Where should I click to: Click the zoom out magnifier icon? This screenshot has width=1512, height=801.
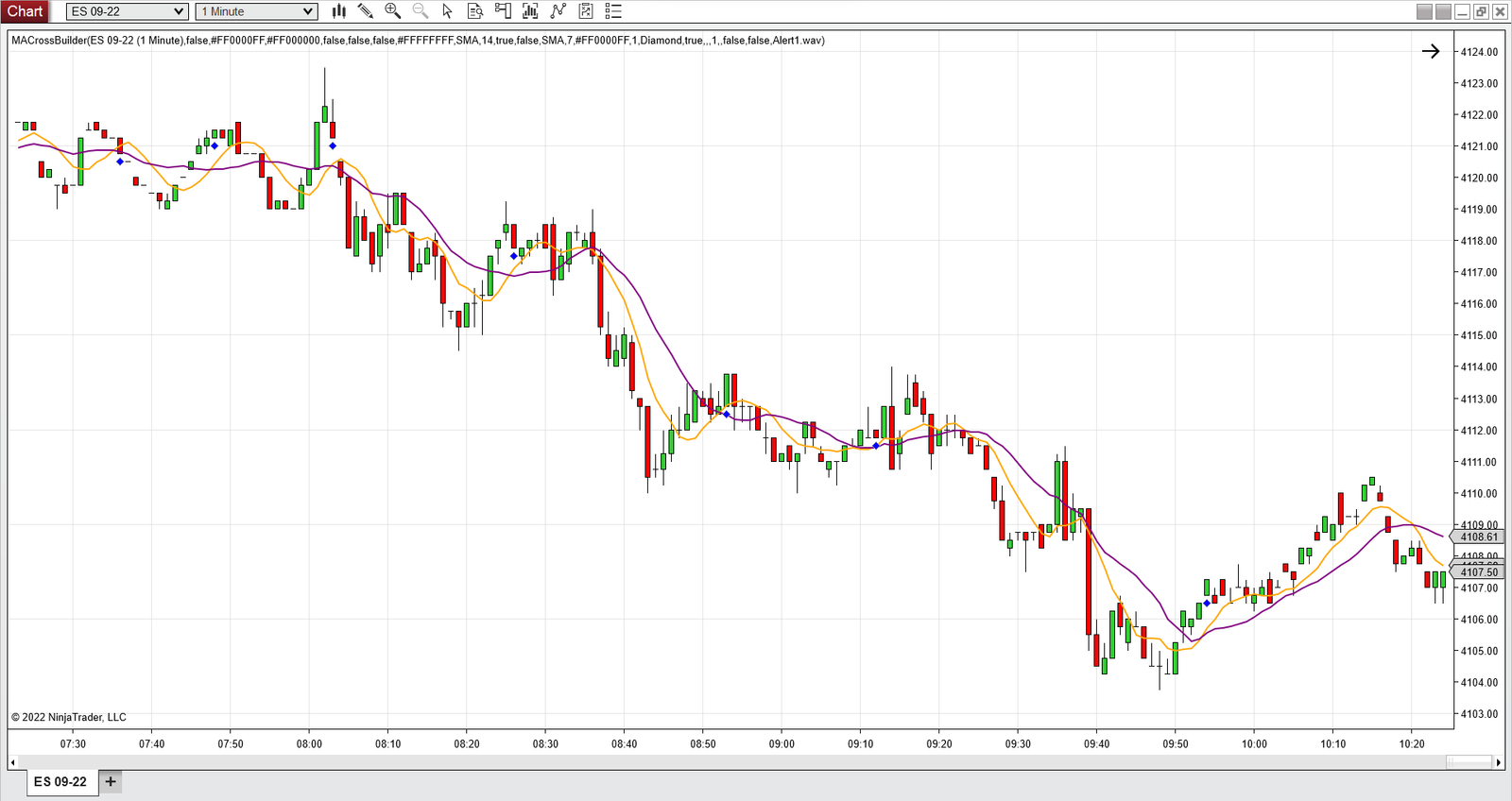420,11
